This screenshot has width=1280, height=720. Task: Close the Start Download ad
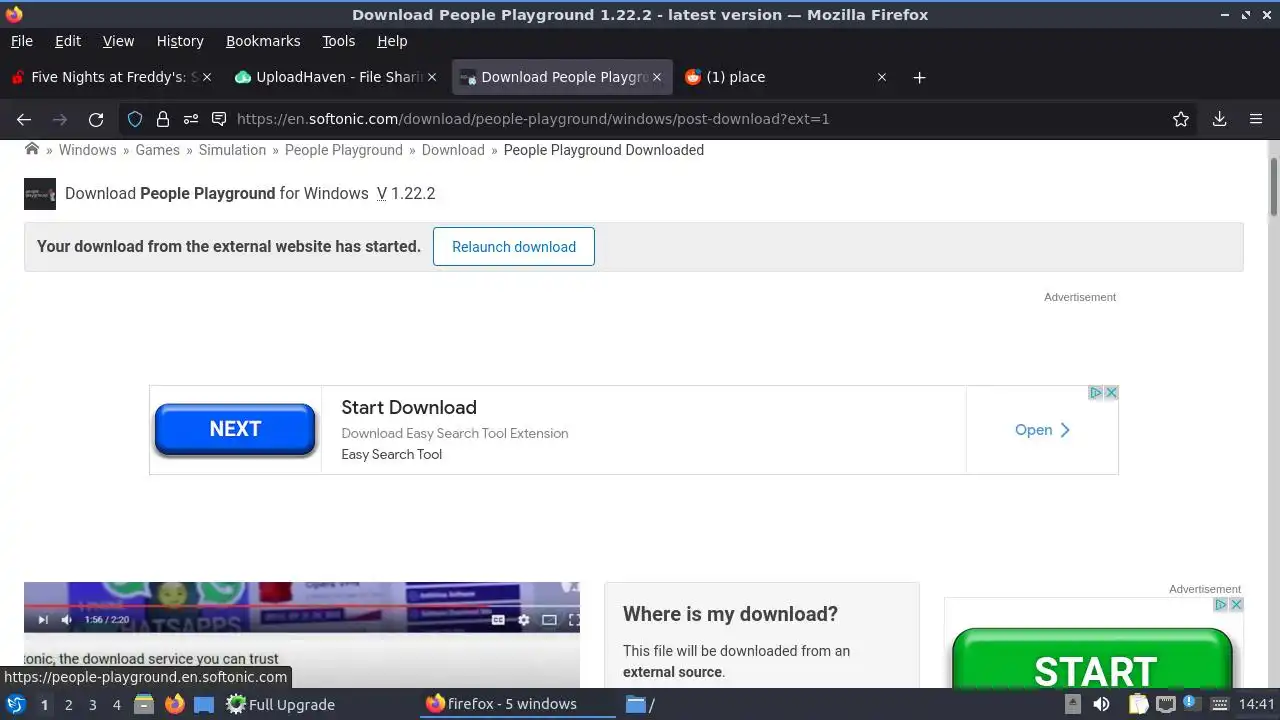tap(1111, 393)
